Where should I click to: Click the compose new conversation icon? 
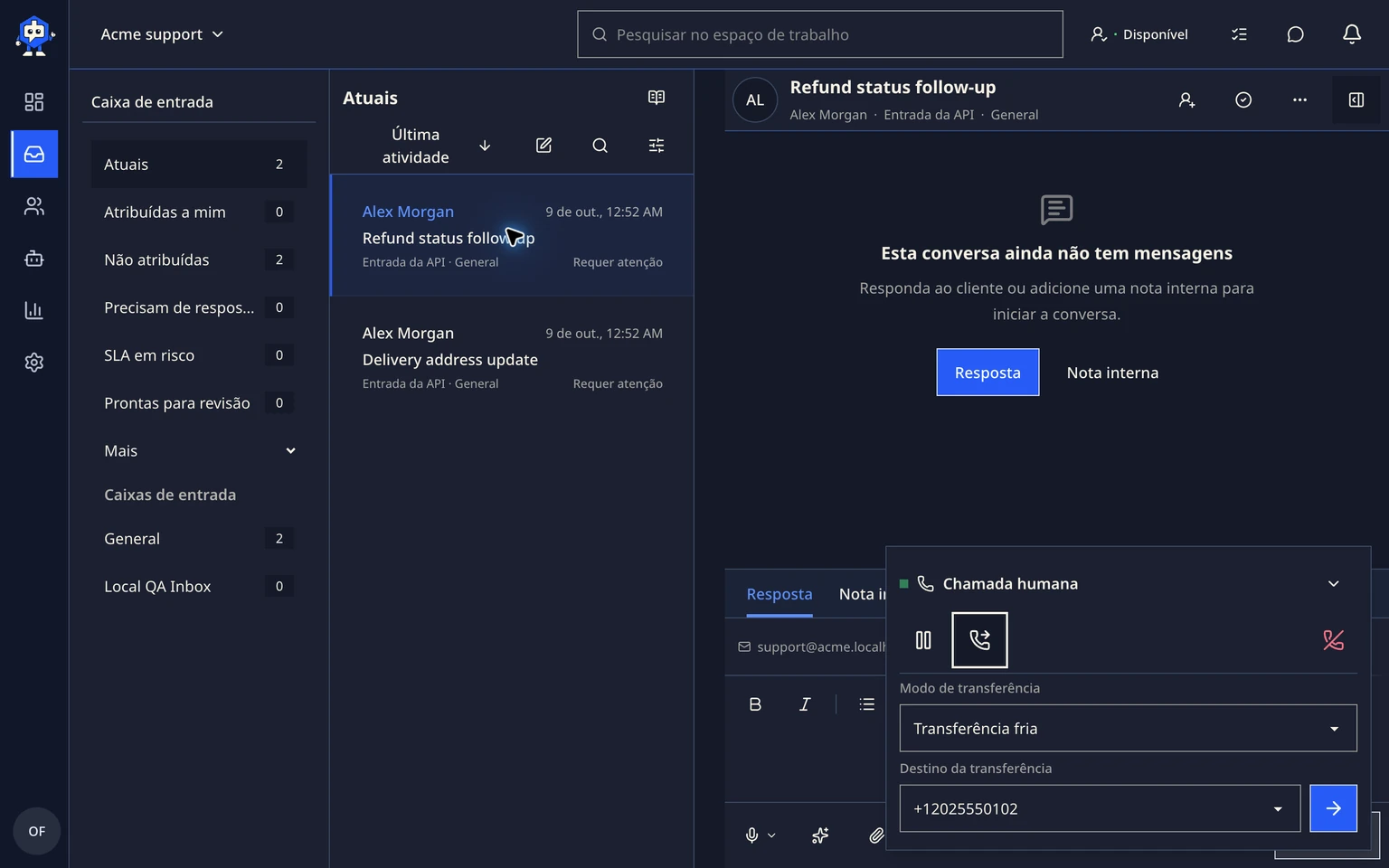point(543,146)
